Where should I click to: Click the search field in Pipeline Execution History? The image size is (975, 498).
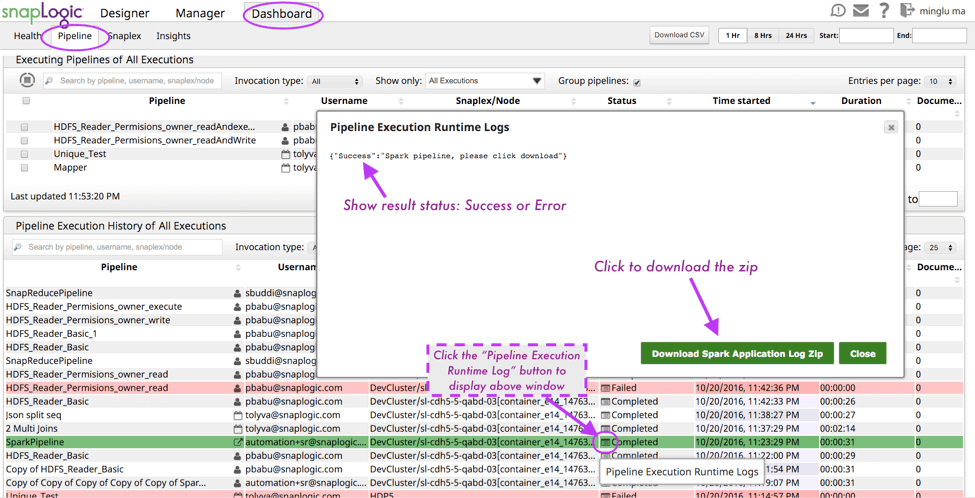pyautogui.click(x=117, y=247)
